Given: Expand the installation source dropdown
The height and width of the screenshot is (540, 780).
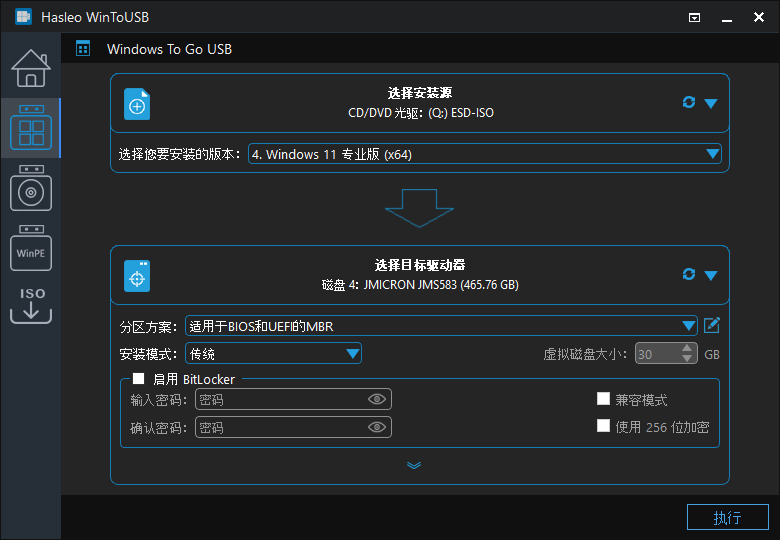Looking at the screenshot, I should [x=711, y=103].
